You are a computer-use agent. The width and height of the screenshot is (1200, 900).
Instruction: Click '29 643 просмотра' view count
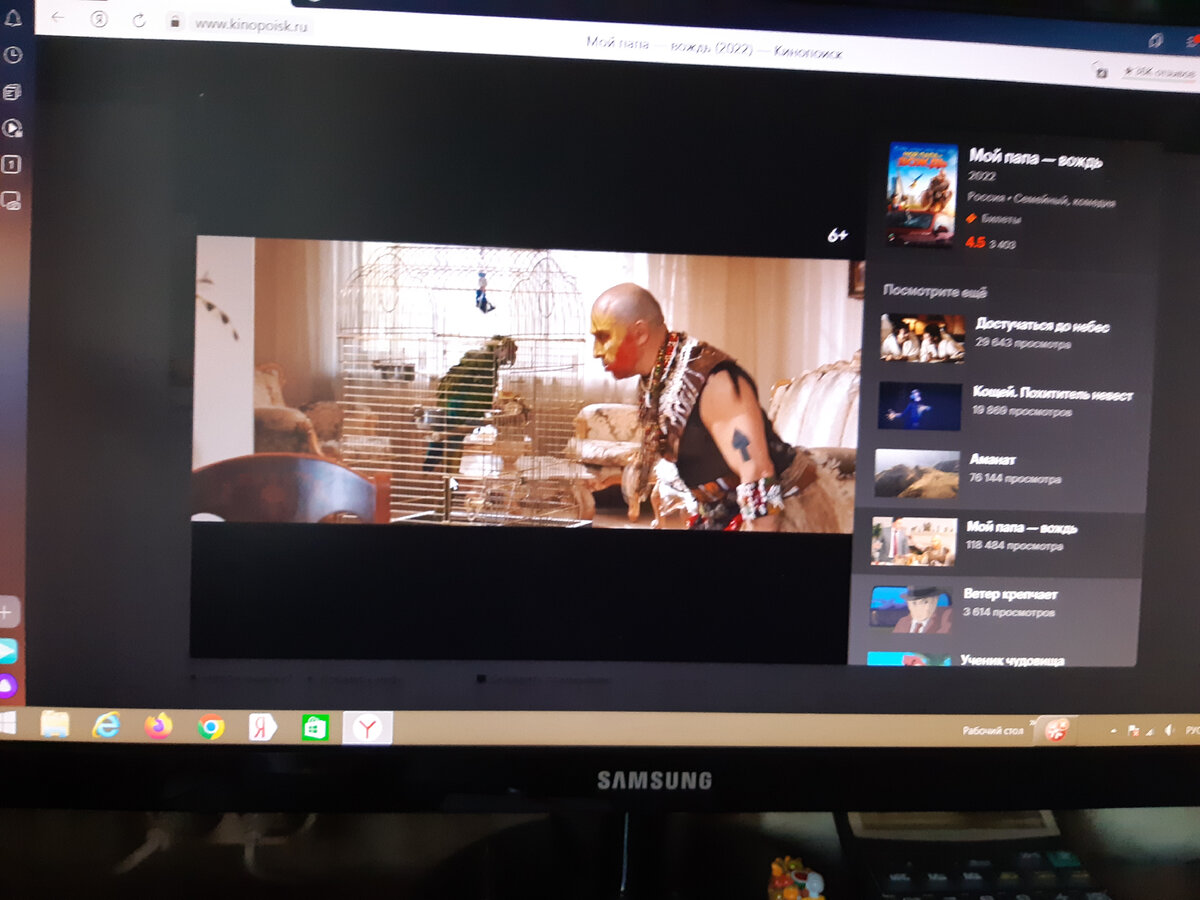1023,344
